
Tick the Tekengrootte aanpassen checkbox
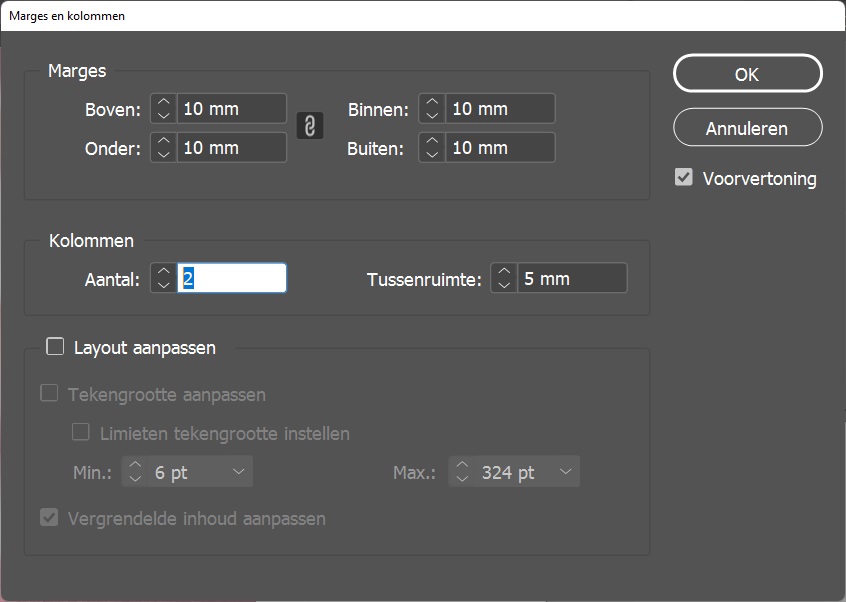(49, 393)
